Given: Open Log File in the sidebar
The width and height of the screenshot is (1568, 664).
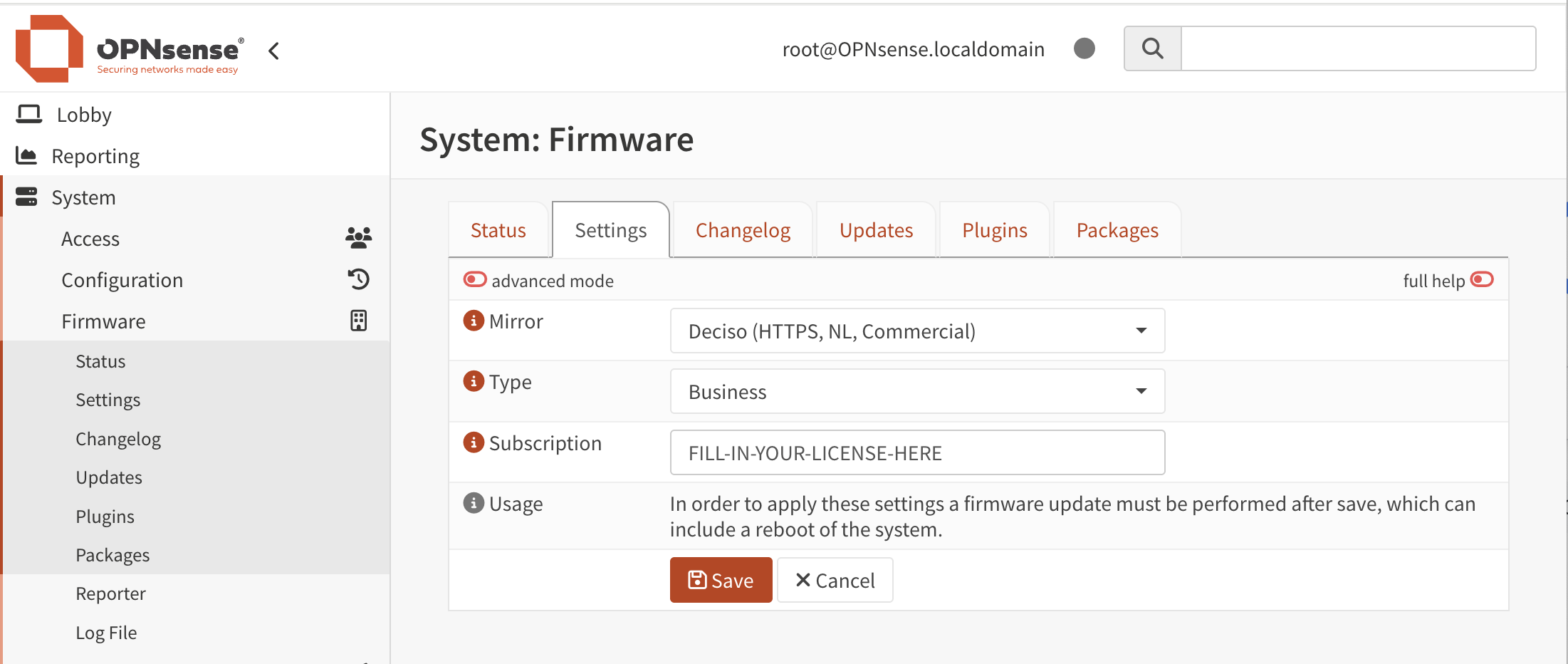Looking at the screenshot, I should pyautogui.click(x=106, y=633).
